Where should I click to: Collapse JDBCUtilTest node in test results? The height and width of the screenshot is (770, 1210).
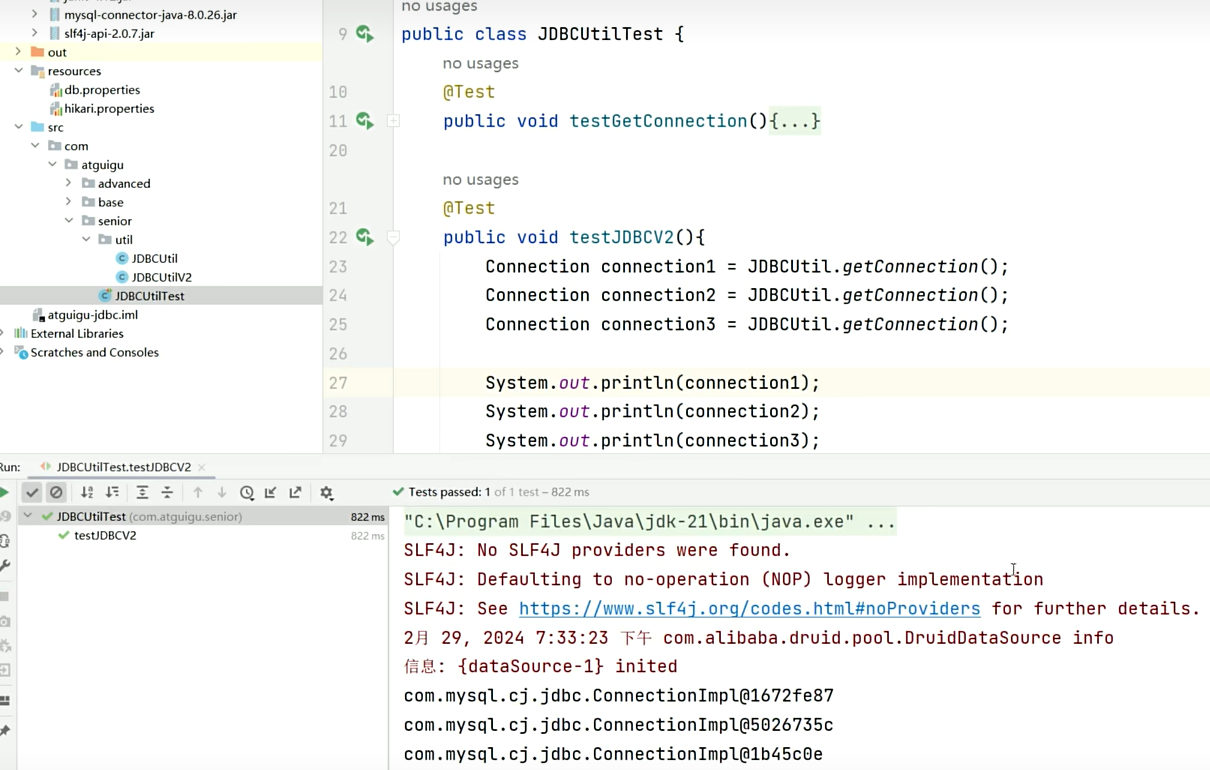point(28,517)
